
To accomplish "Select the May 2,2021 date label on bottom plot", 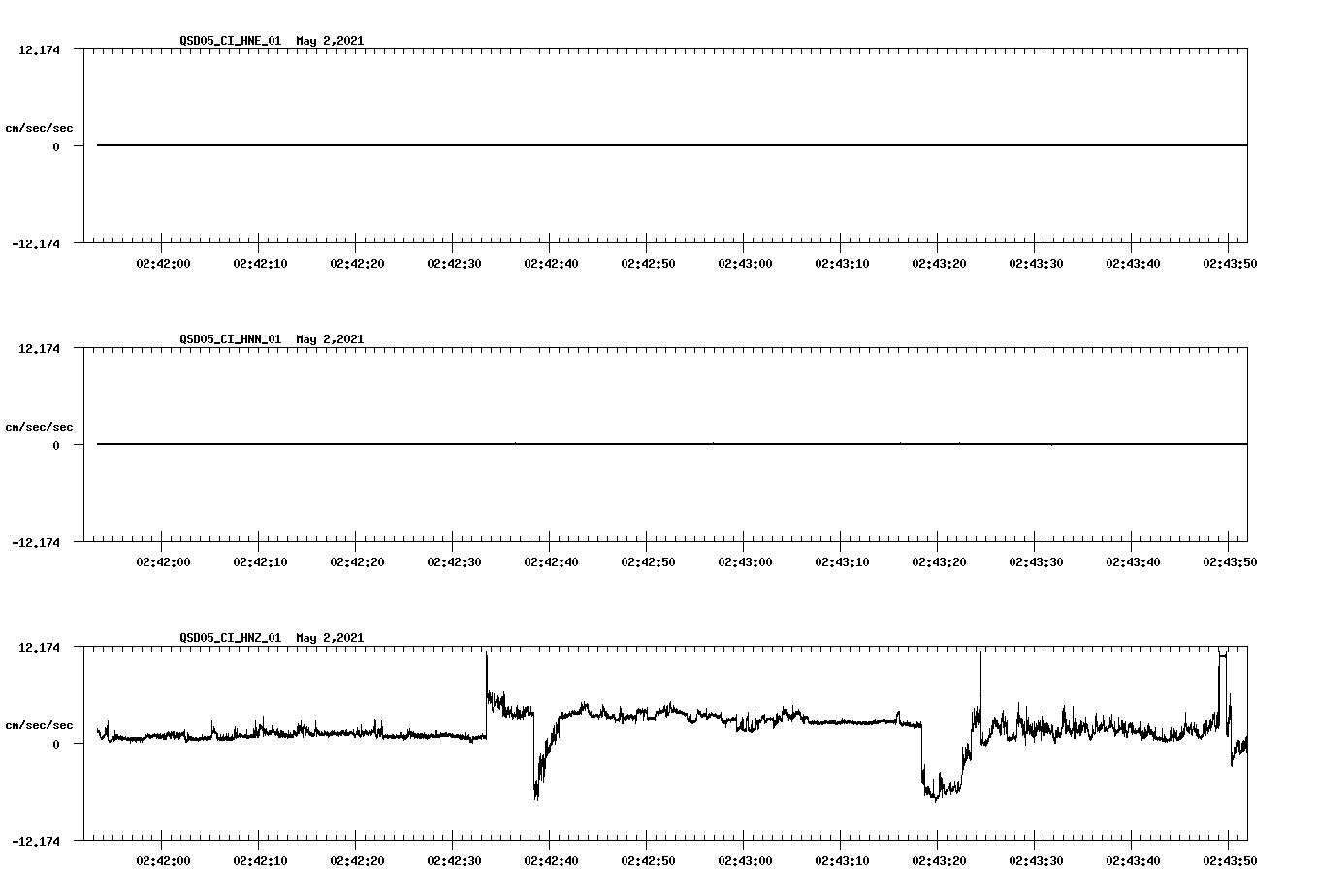I will coord(331,638).
